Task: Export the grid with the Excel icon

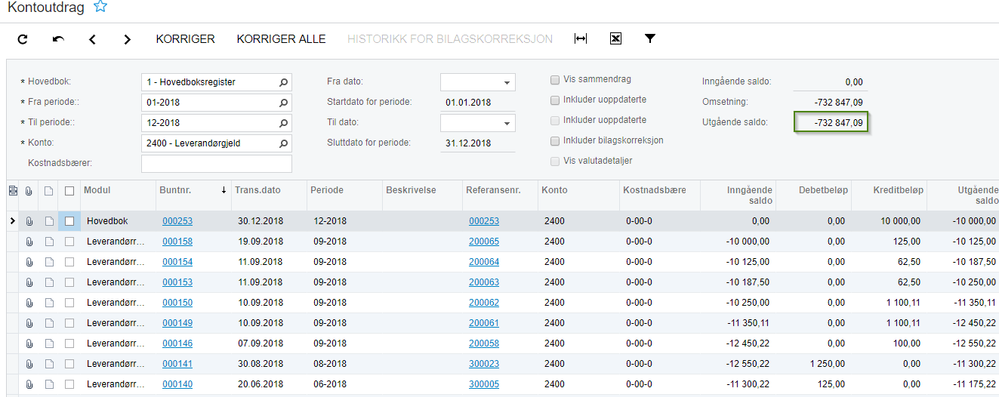Action: [x=615, y=39]
